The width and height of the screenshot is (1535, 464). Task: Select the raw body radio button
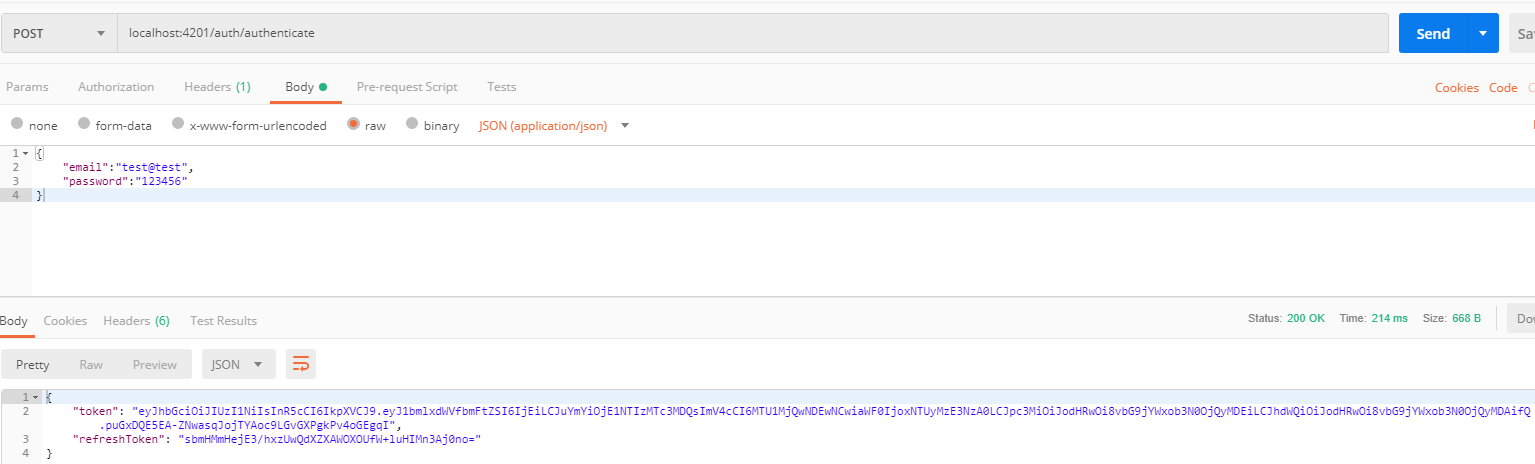366,126
